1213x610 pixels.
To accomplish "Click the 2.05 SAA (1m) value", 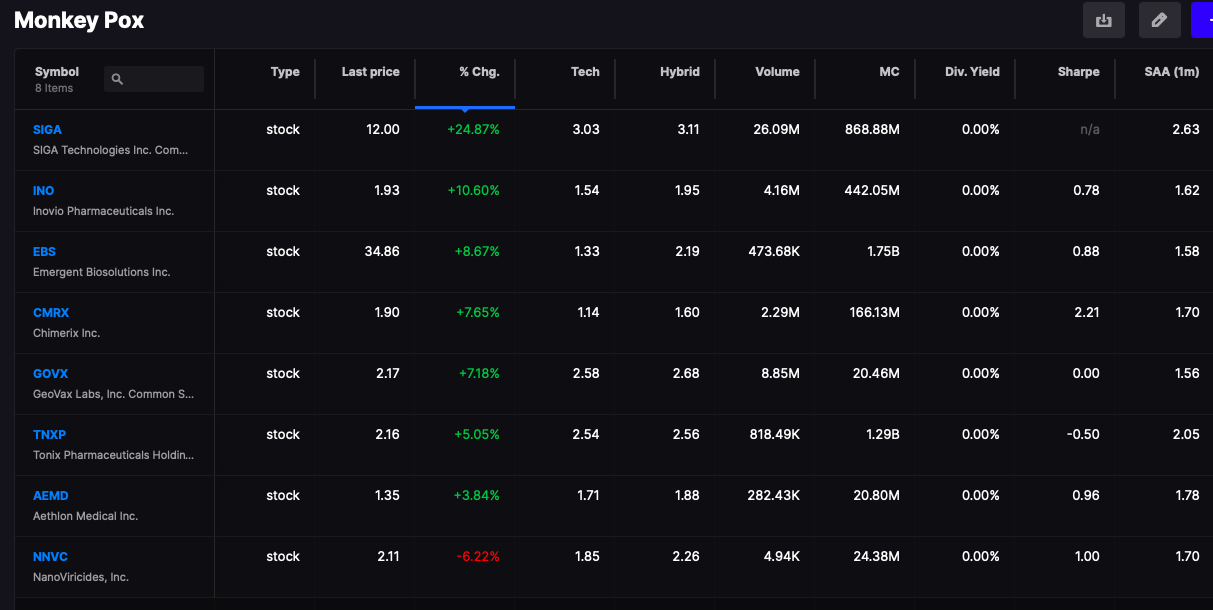I will [1186, 435].
